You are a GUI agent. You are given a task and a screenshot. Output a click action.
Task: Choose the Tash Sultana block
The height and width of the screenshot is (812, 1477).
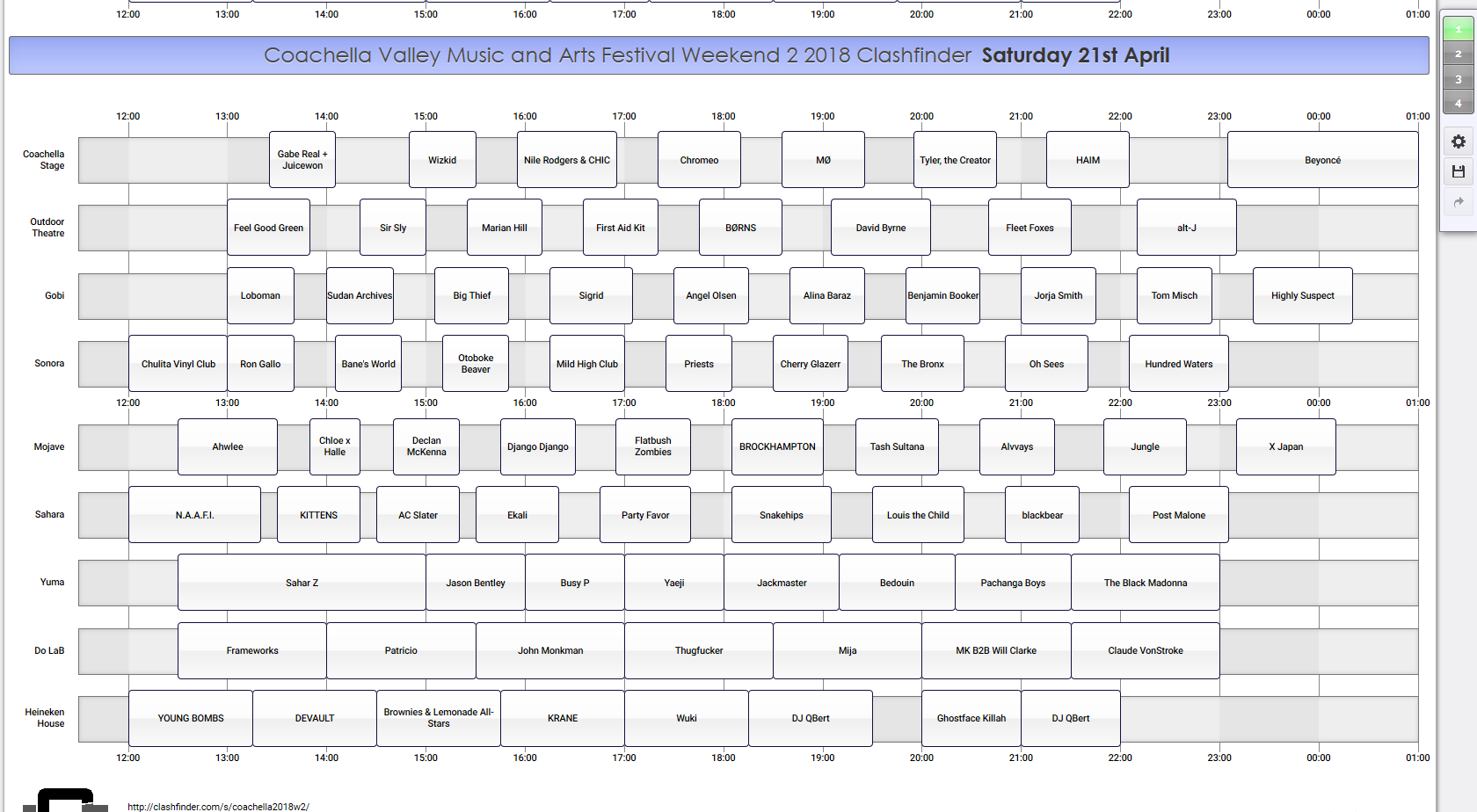(x=897, y=446)
